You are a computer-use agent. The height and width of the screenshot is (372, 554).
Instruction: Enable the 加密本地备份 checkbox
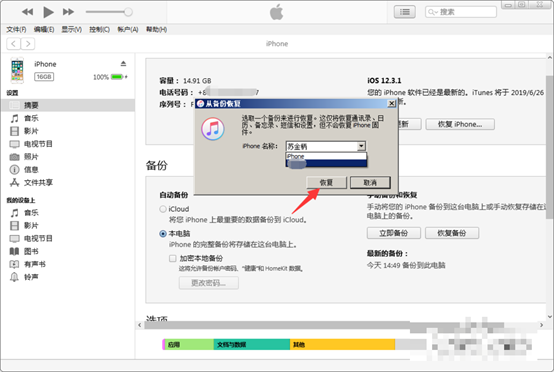point(172,259)
